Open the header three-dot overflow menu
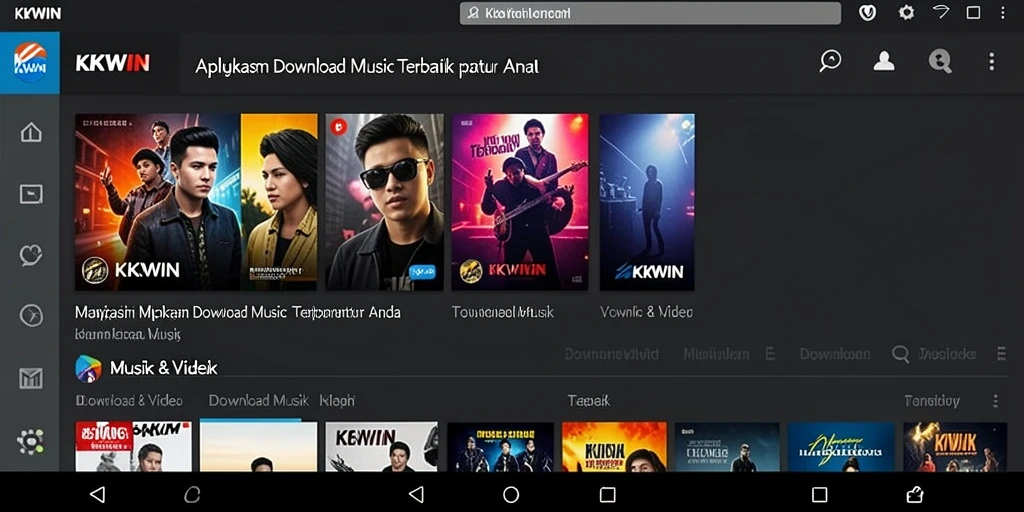The image size is (1024, 512). (x=991, y=62)
